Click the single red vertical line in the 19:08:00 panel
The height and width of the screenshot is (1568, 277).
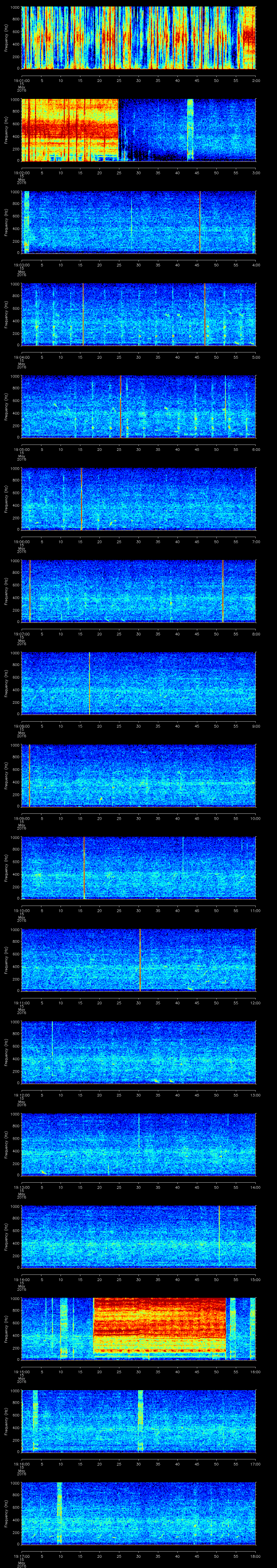[x=90, y=683]
